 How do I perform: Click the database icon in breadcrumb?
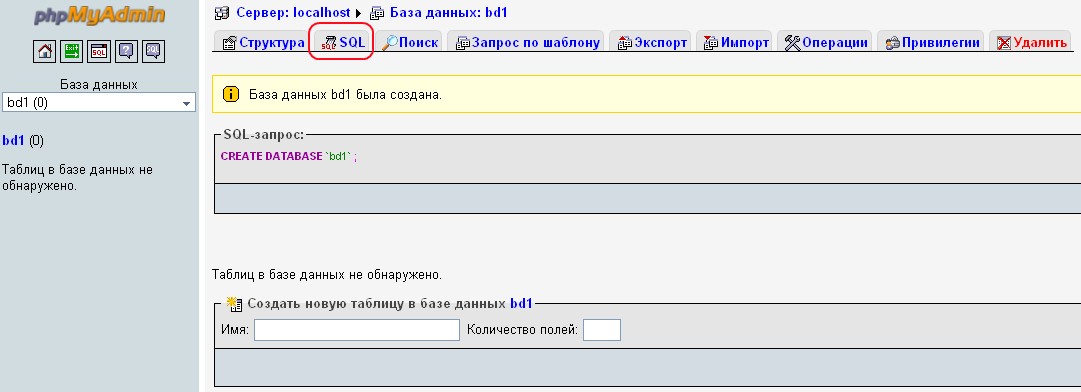378,12
